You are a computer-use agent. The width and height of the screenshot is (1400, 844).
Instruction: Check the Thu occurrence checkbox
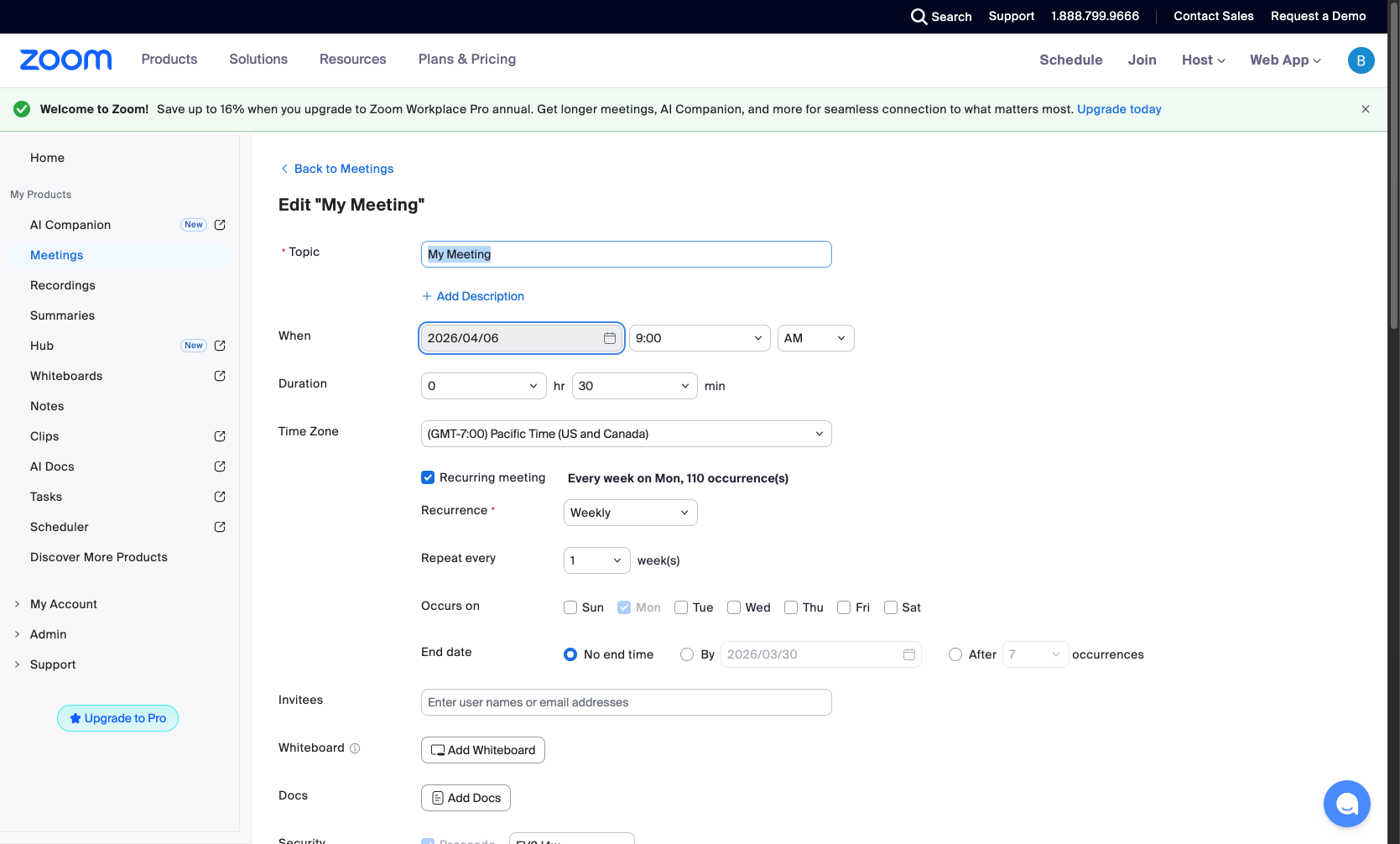click(791, 607)
